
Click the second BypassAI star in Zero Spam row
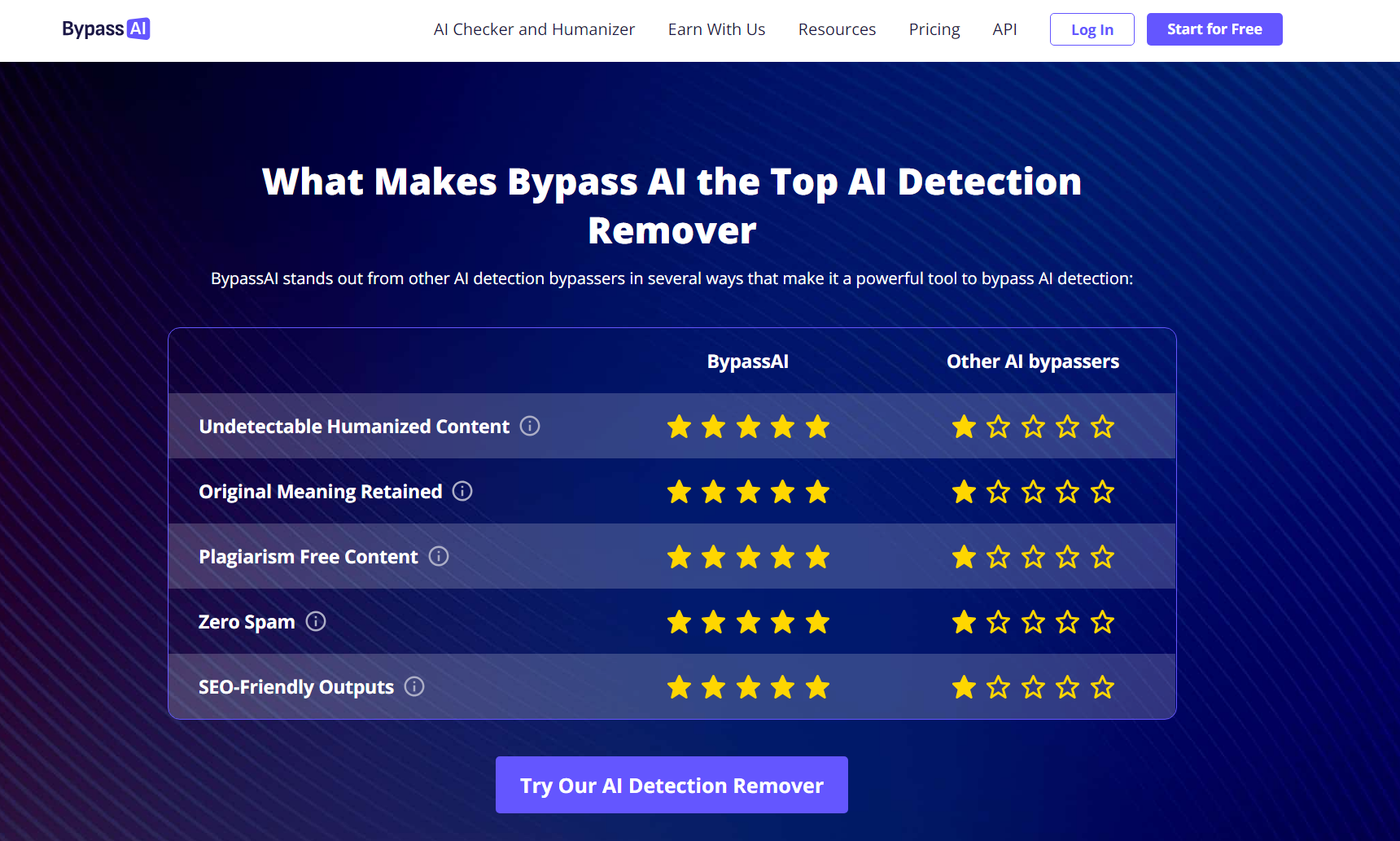click(x=713, y=622)
